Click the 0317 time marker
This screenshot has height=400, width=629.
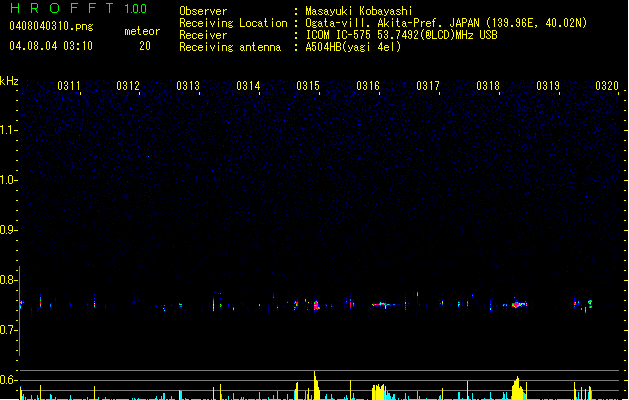(x=428, y=85)
